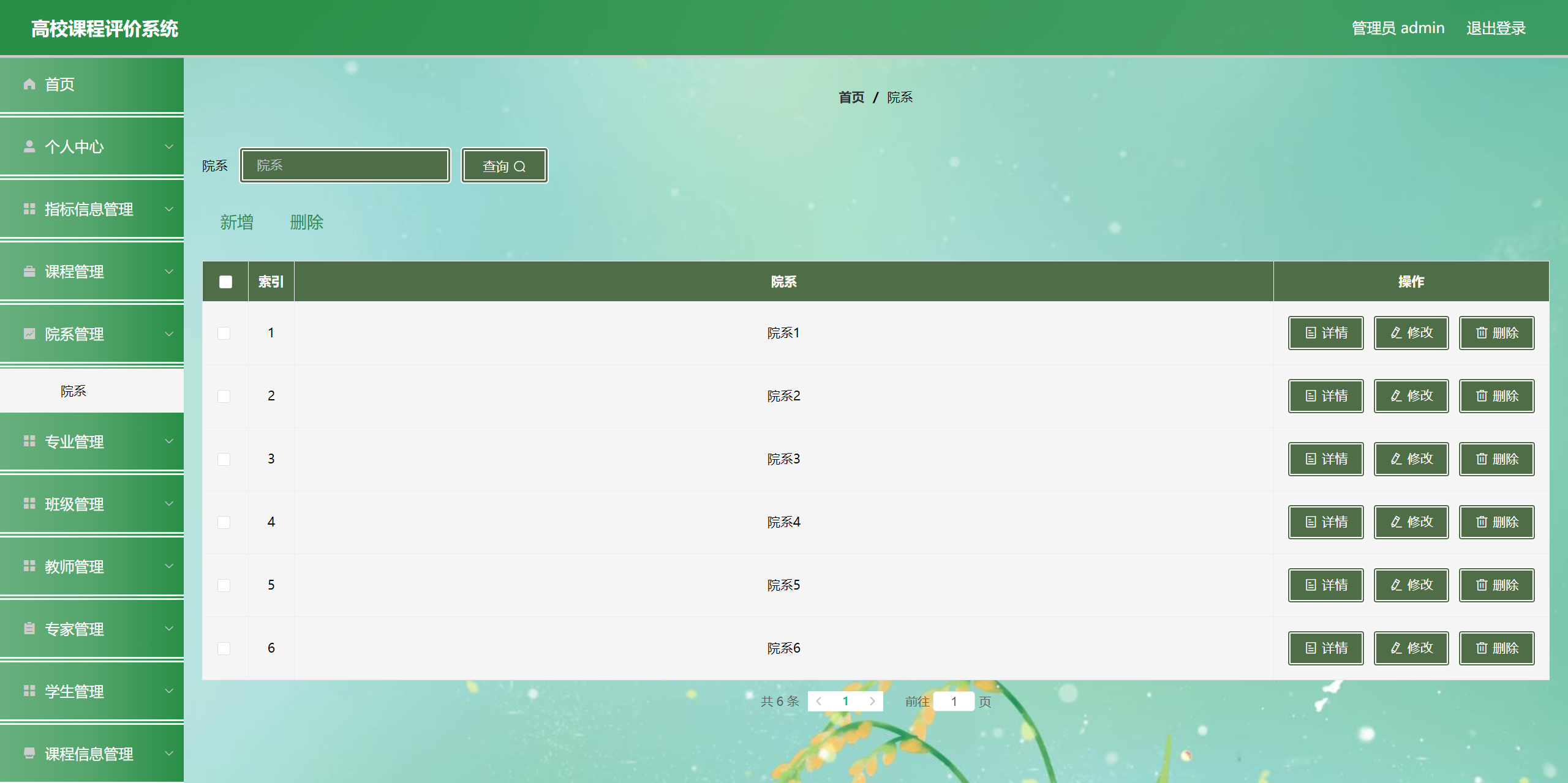Collapse the 院系管理 sidebar menu chevron

pos(169,334)
